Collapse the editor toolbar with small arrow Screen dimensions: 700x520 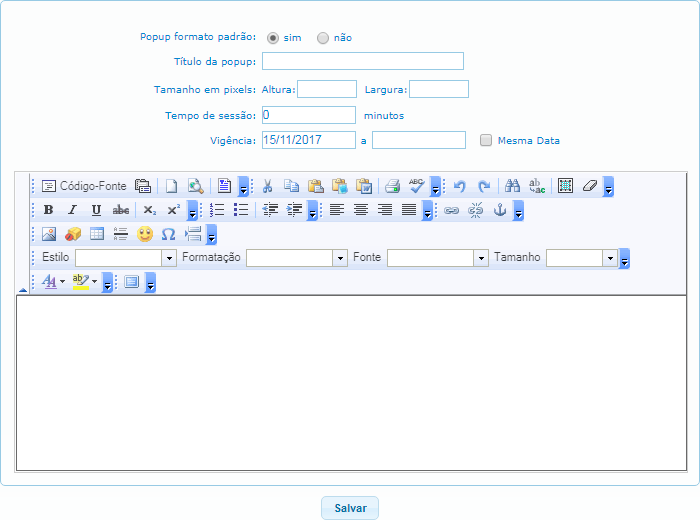point(23,290)
